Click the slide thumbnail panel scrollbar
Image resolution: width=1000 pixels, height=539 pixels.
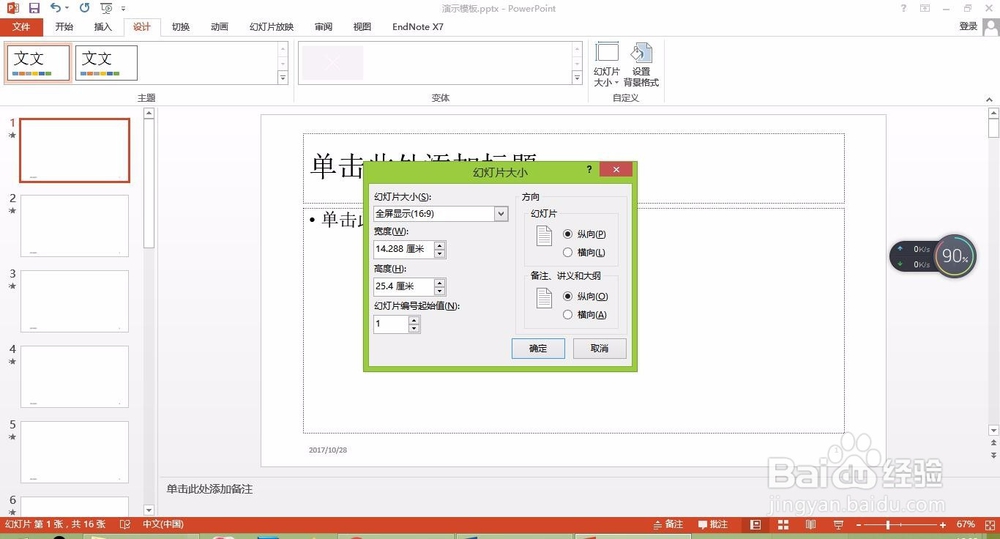(149, 185)
